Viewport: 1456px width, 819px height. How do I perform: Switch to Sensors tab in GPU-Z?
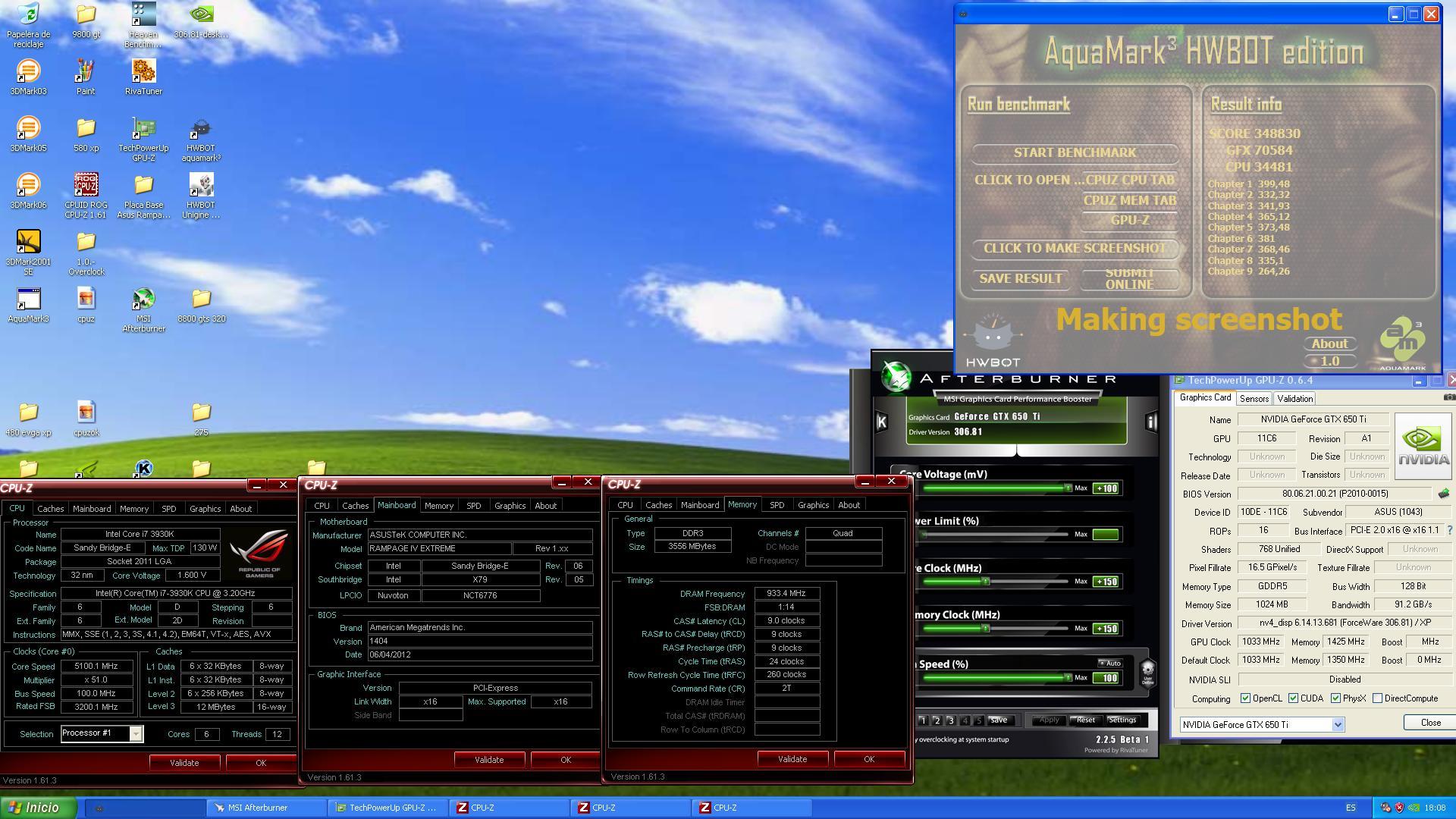1254,399
